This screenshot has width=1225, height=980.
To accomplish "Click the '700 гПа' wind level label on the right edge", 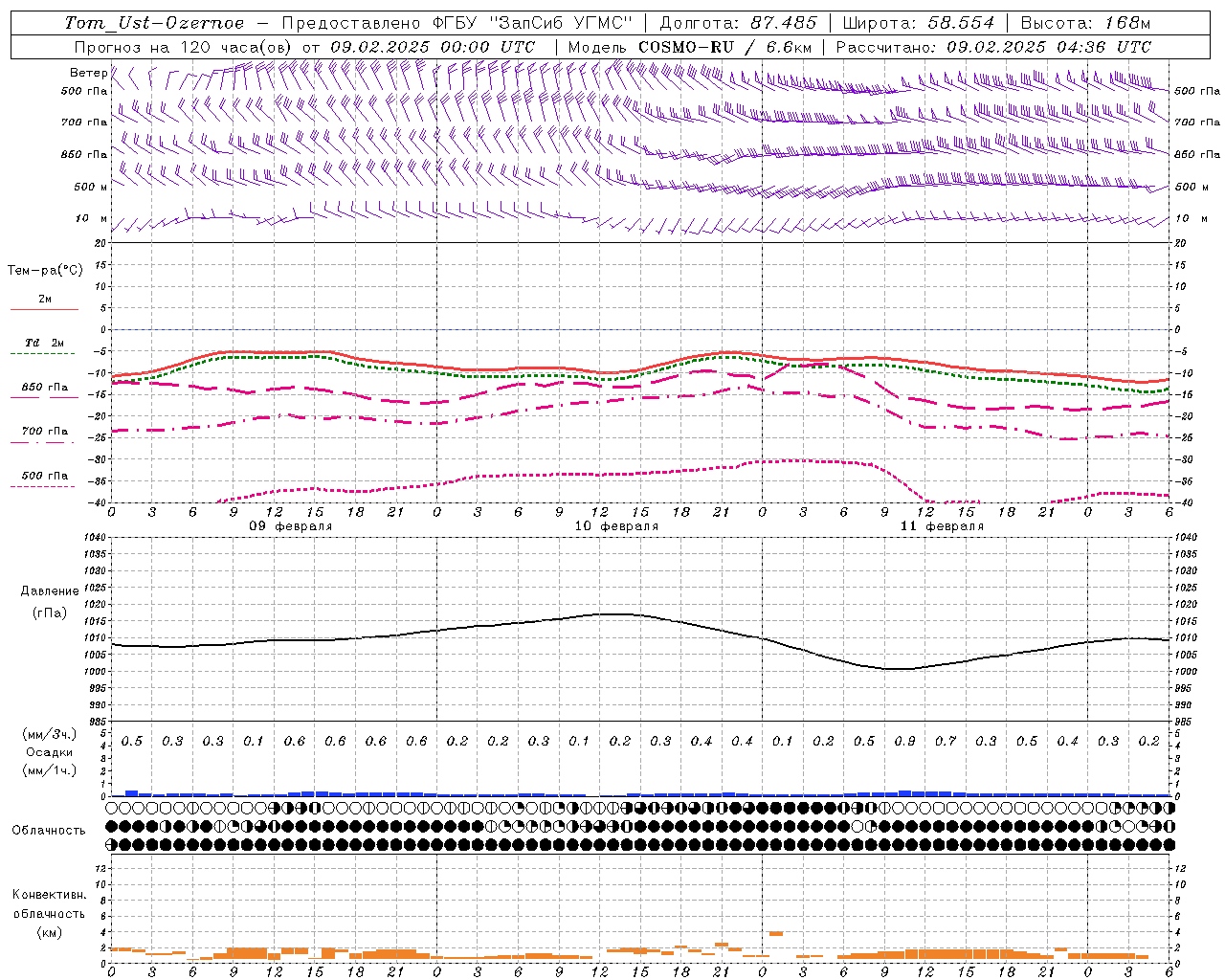I will pyautogui.click(x=1197, y=122).
